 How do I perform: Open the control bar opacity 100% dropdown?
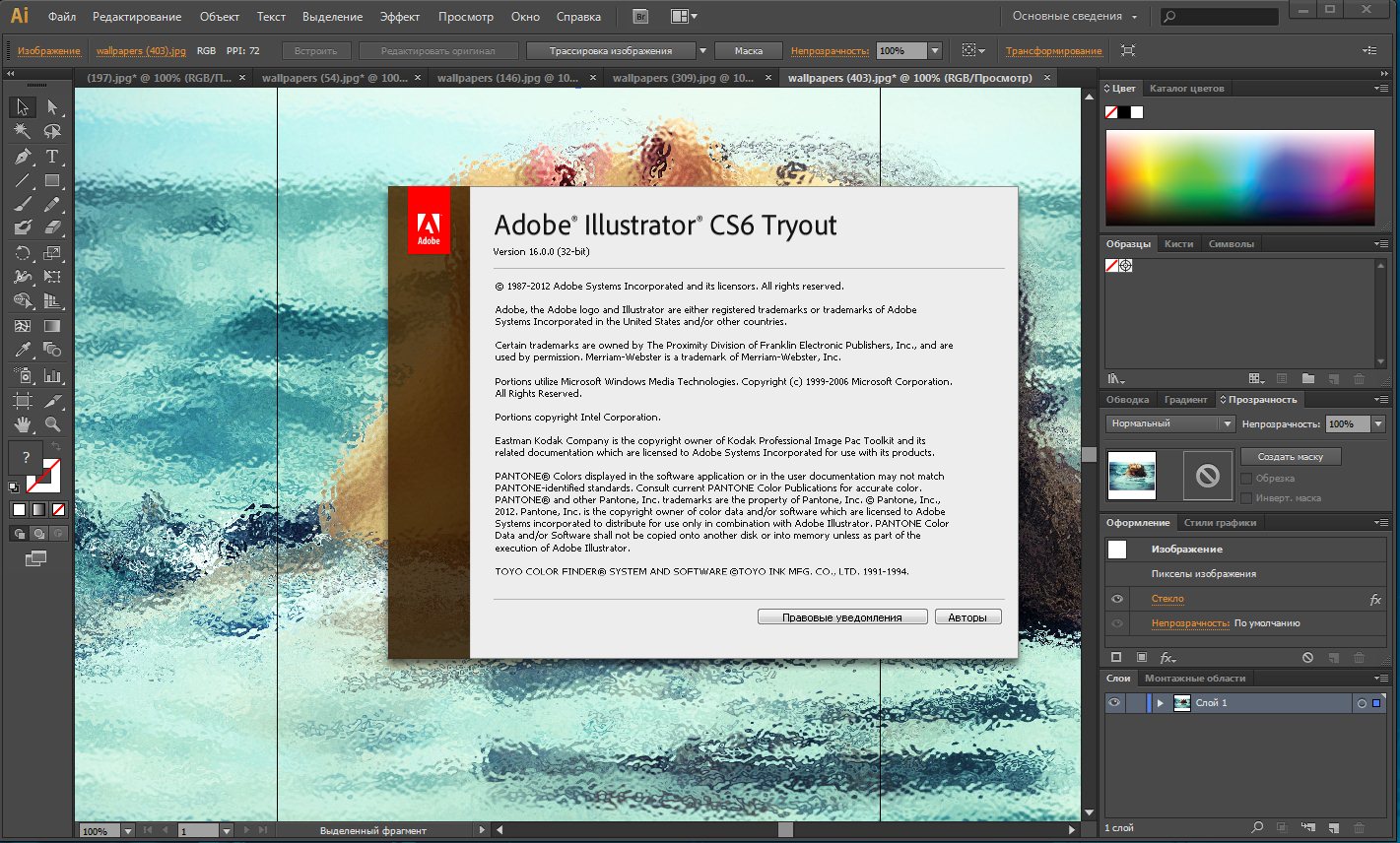pyautogui.click(x=934, y=50)
